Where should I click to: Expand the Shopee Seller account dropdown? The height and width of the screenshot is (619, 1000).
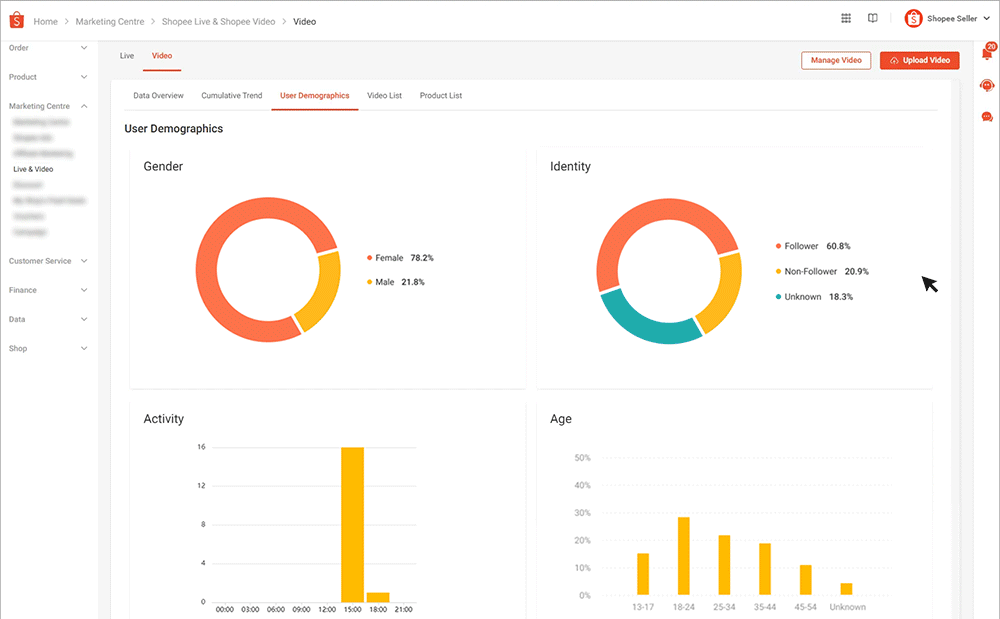(987, 18)
